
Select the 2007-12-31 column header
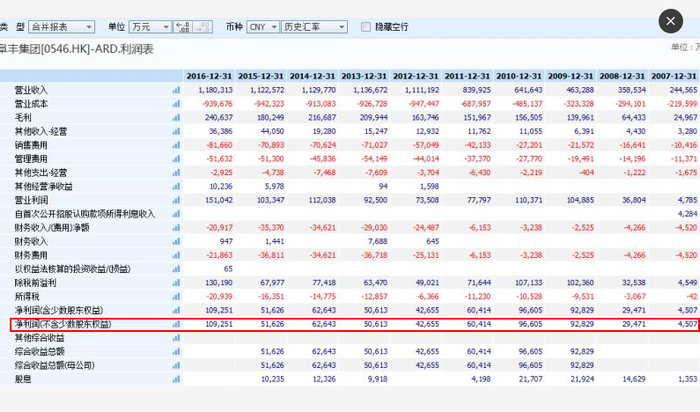coord(674,76)
